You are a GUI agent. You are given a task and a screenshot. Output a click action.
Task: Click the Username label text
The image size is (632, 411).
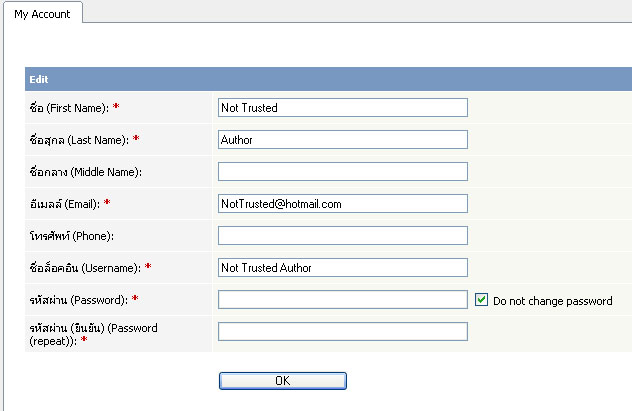(85, 268)
